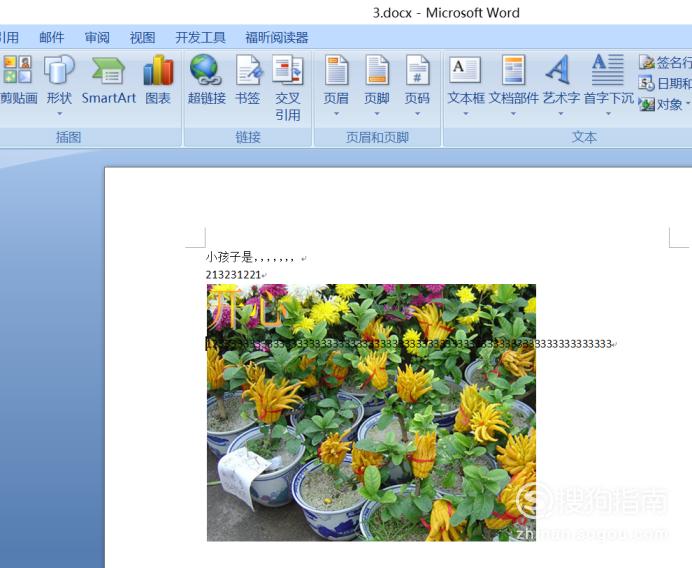The width and height of the screenshot is (692, 568).
Task: Expand the 页码 dropdown arrow
Action: click(x=417, y=114)
